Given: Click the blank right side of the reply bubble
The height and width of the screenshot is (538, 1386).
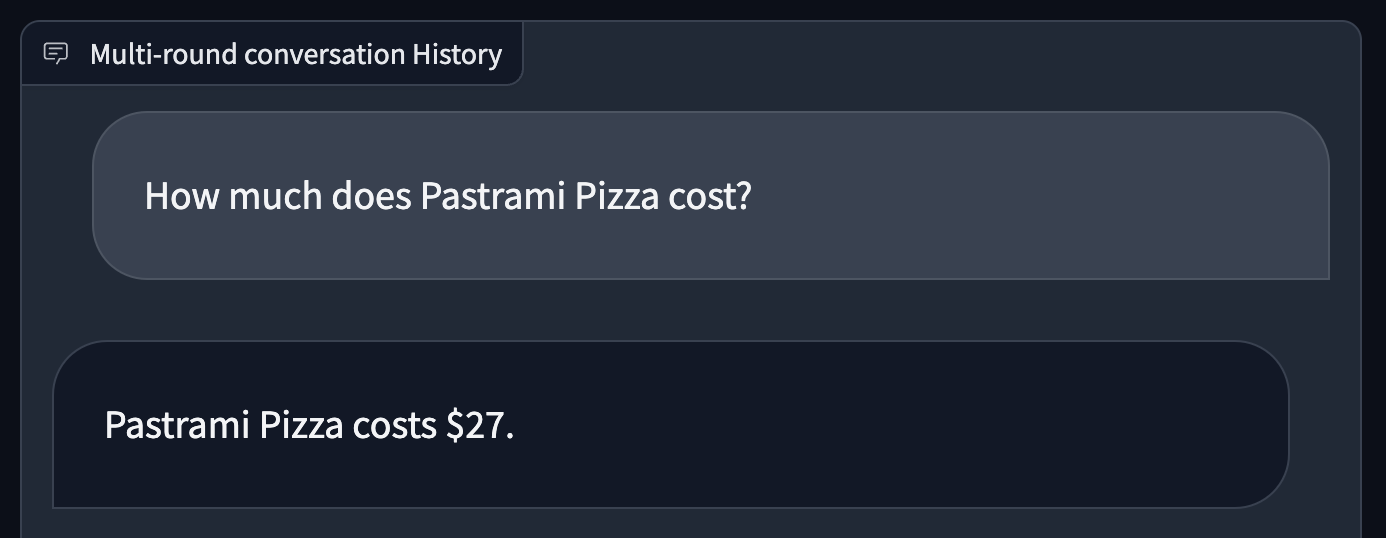Looking at the screenshot, I should [x=900, y=426].
